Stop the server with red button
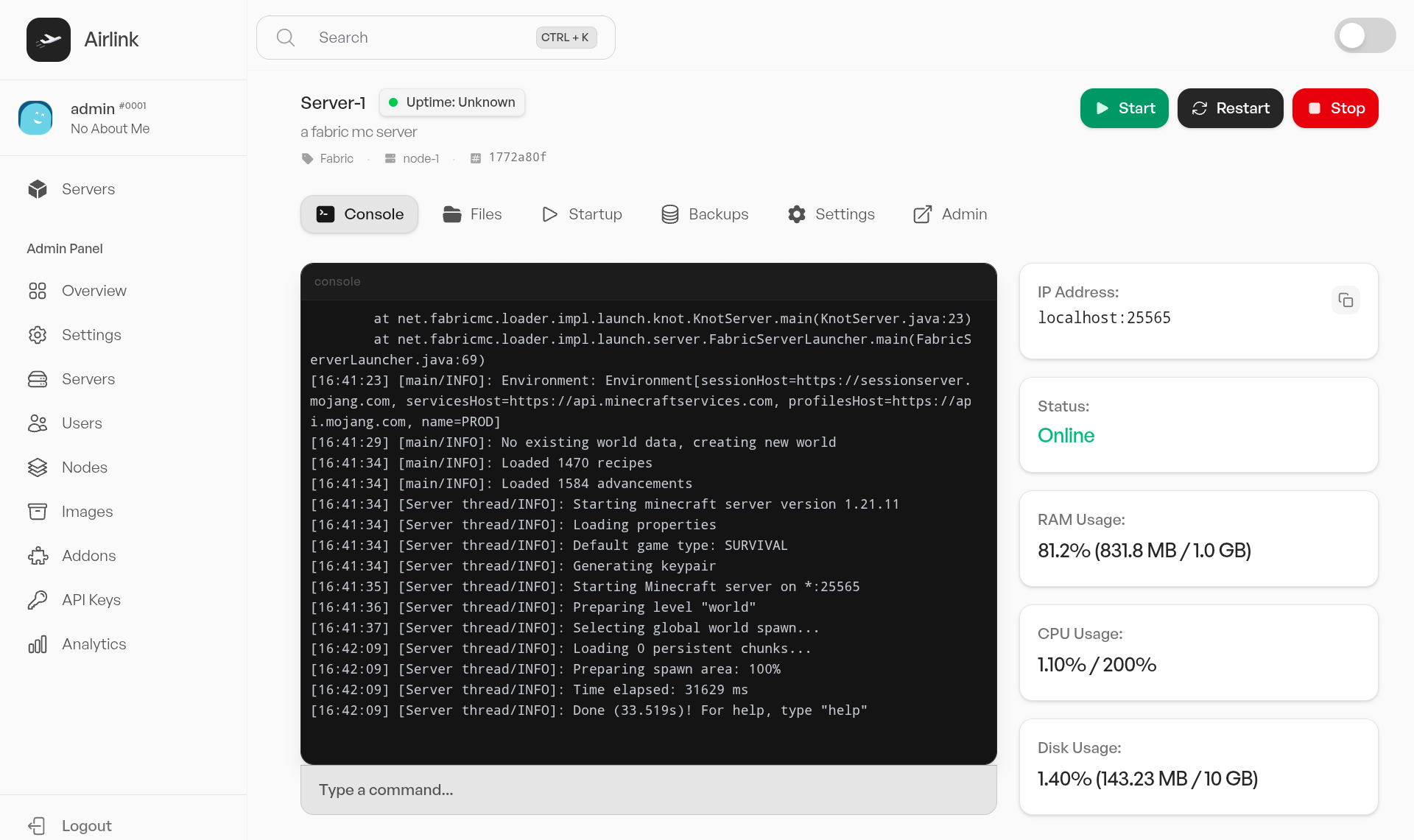 (1334, 108)
